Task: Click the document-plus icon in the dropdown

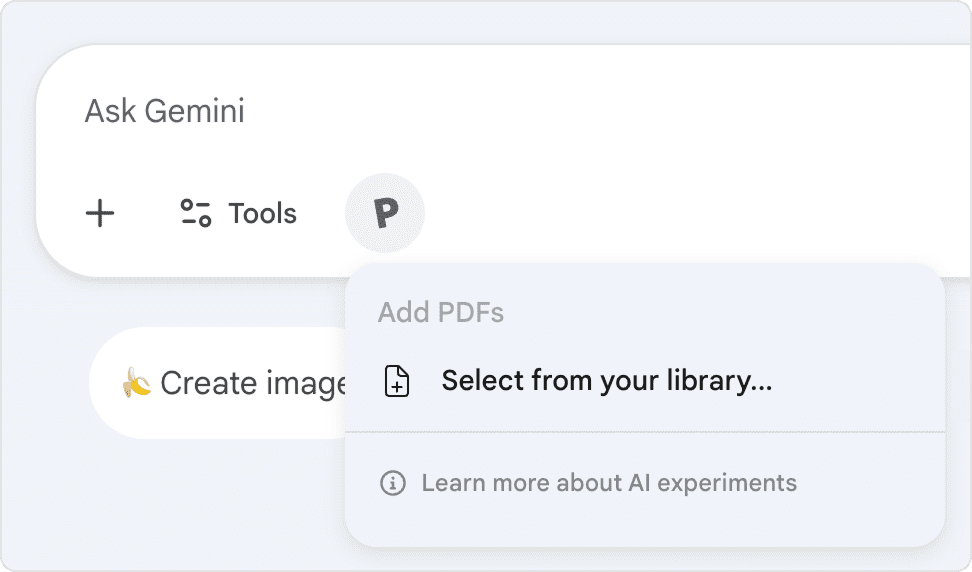Action: (398, 382)
